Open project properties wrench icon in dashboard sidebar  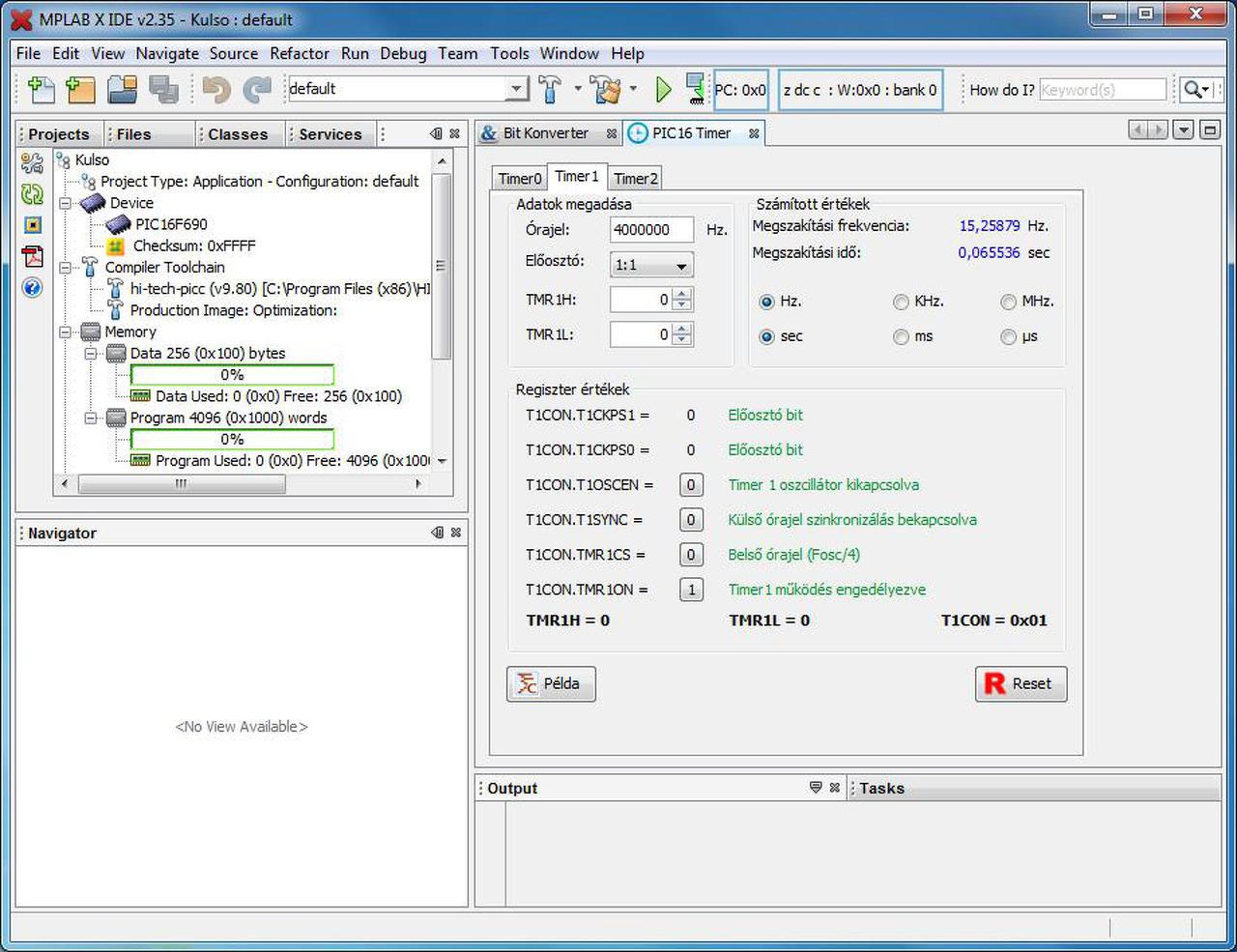pos(32,163)
